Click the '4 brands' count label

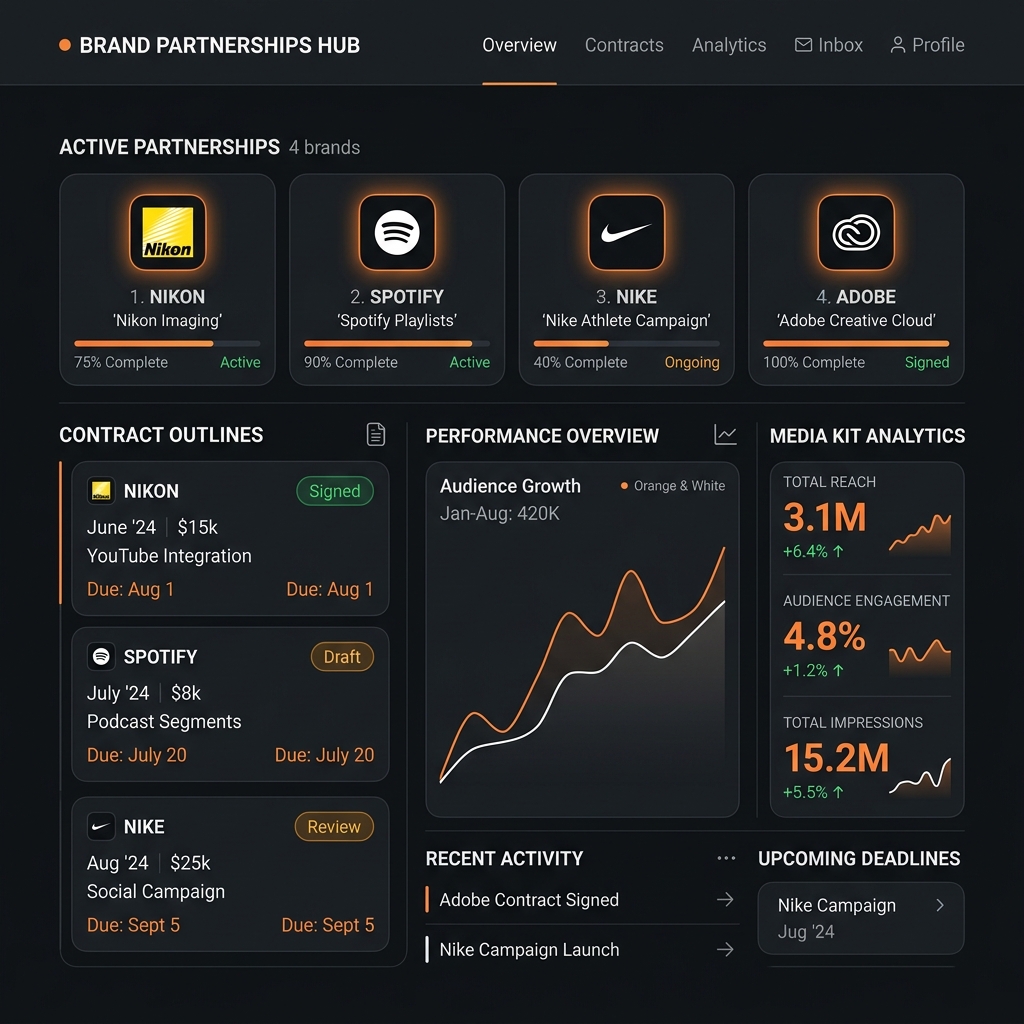[x=325, y=148]
